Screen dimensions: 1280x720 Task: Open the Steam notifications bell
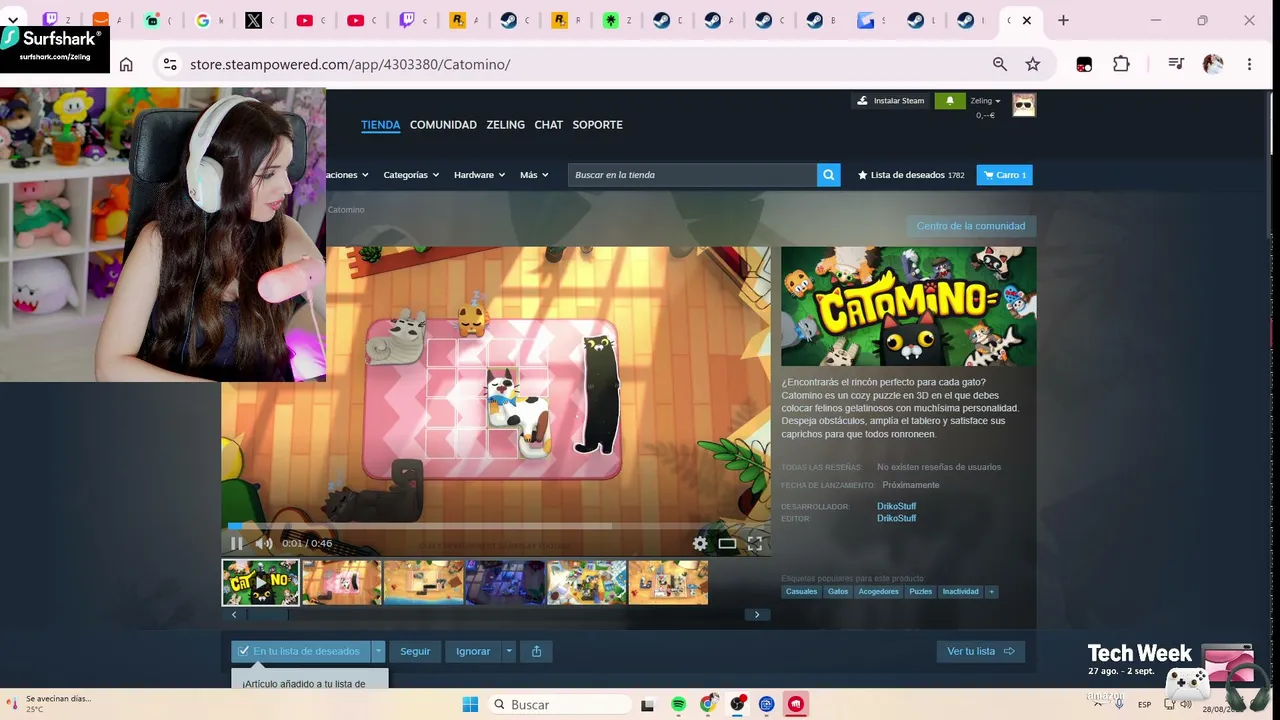pos(950,101)
